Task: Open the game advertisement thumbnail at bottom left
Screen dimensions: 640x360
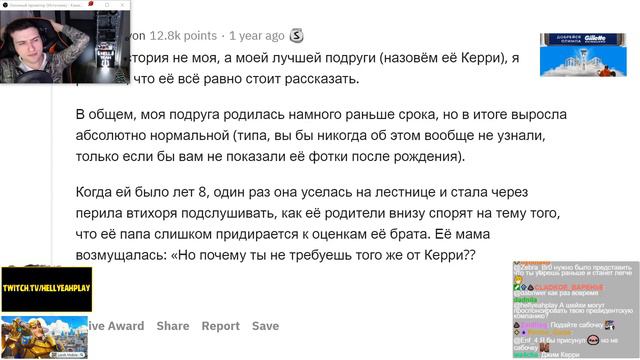Action: (44, 337)
